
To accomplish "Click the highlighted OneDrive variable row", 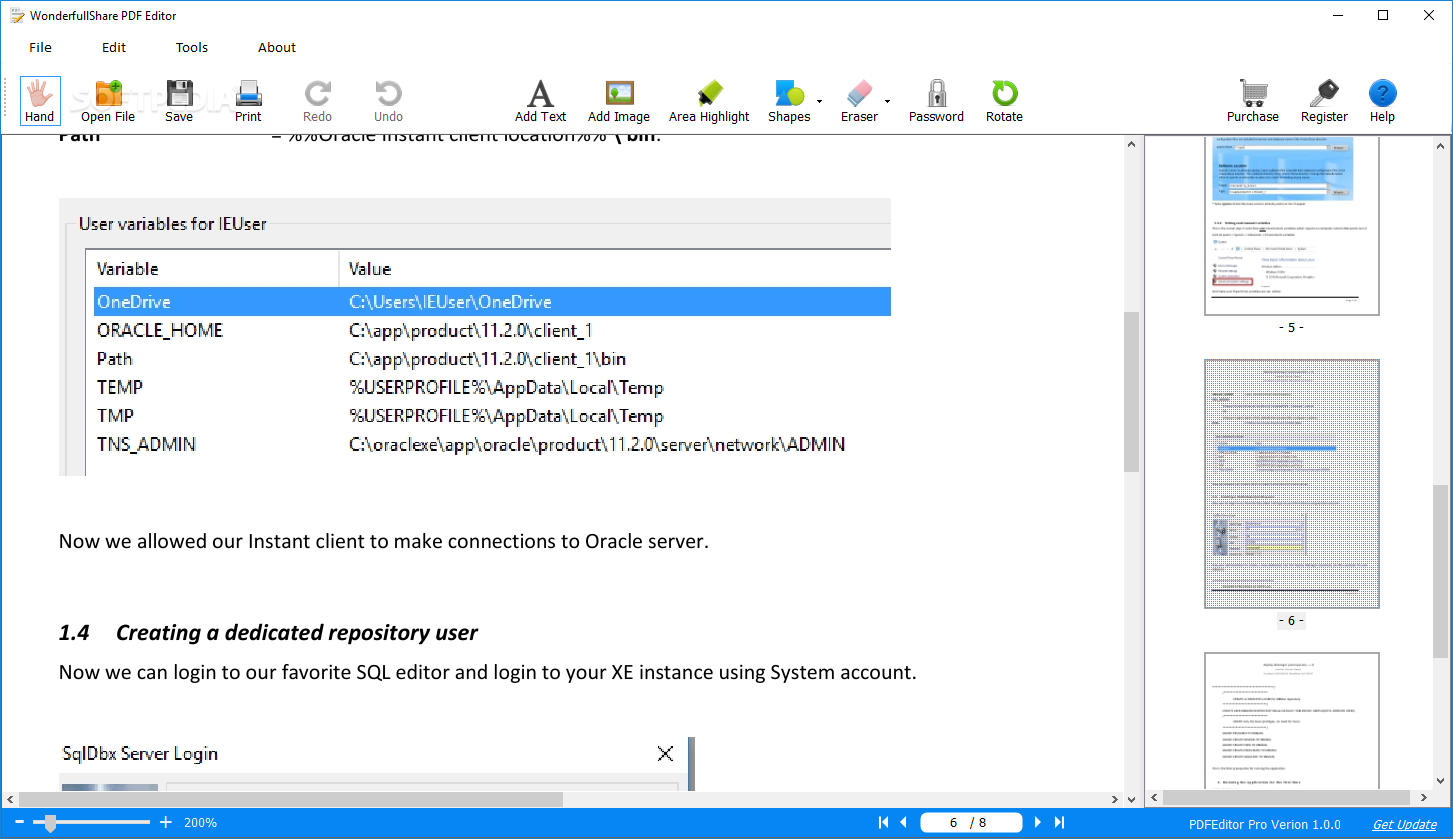I will coord(492,301).
